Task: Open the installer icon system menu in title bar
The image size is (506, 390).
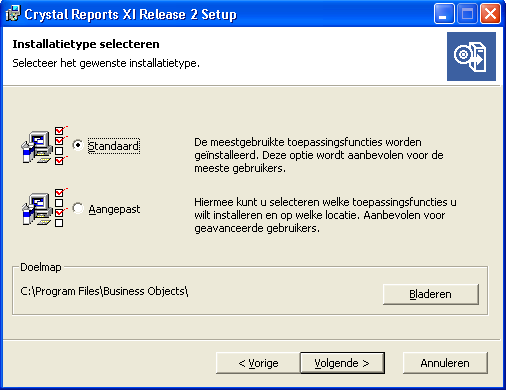Action: [13, 14]
